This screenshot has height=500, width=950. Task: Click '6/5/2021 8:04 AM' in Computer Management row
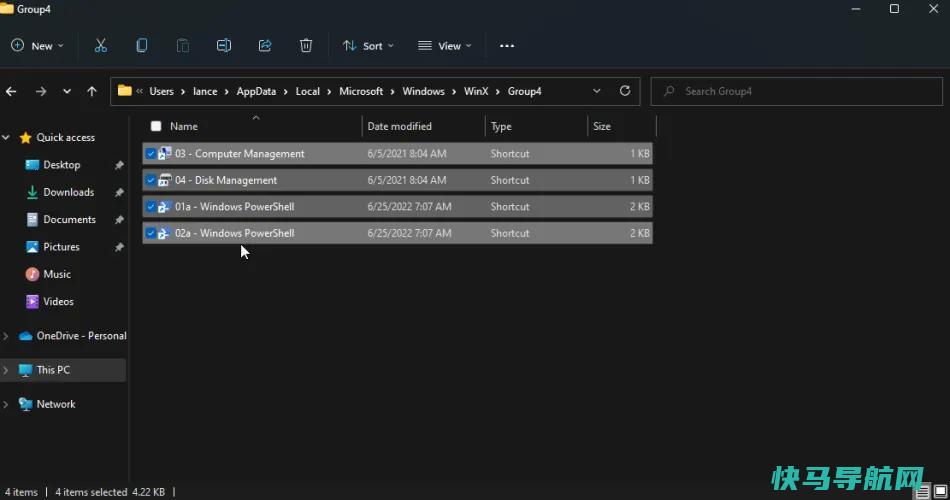407,154
